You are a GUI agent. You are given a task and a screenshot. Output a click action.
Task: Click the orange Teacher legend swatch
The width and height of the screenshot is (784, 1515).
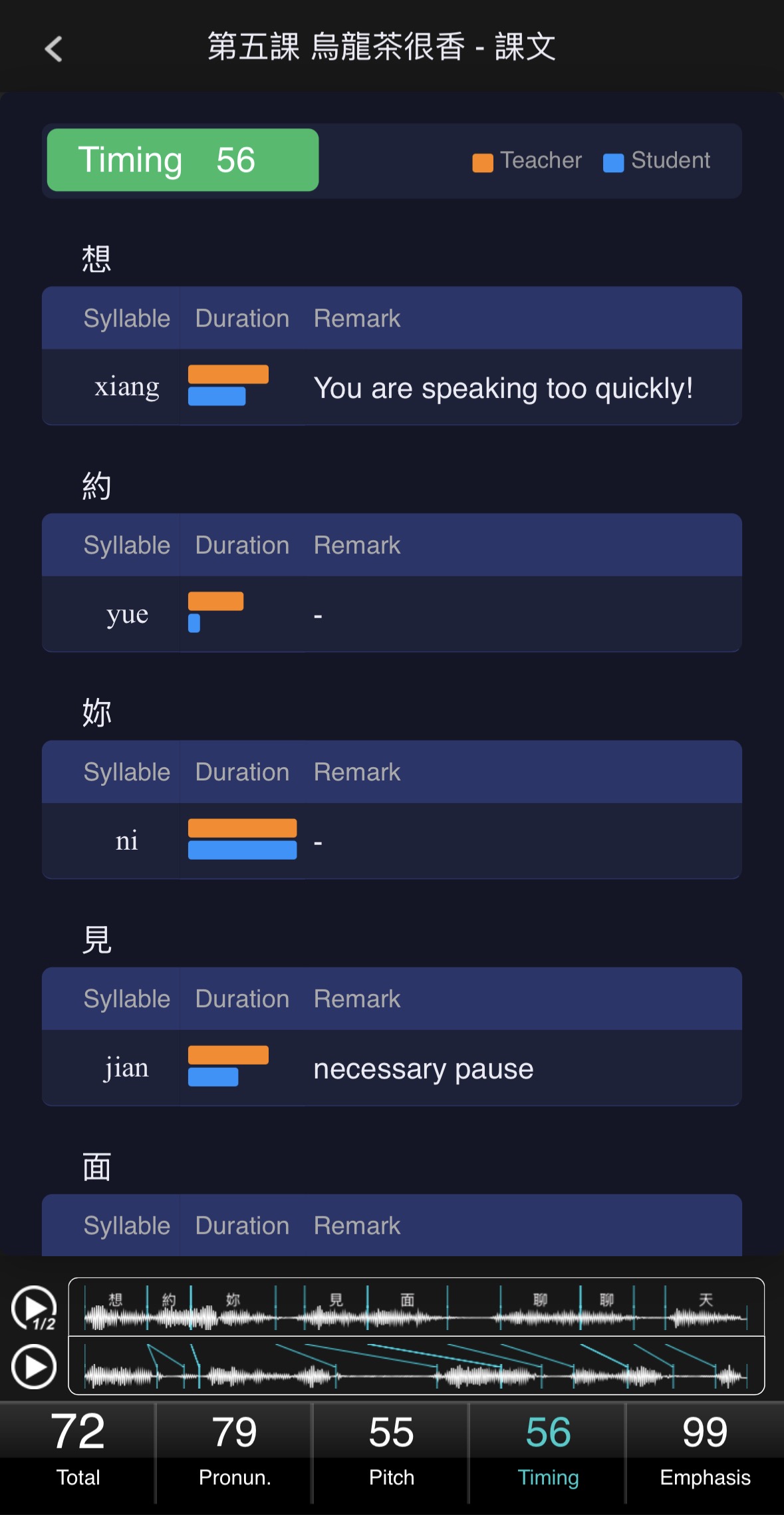(x=482, y=162)
